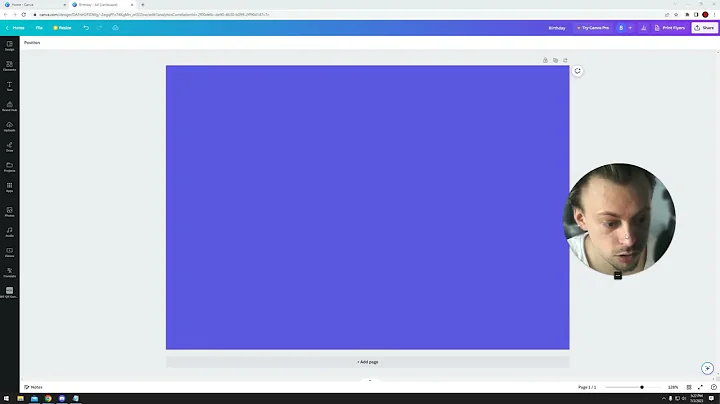This screenshot has height=404, width=720.
Task: Open the help question mark button
Action: click(714, 387)
